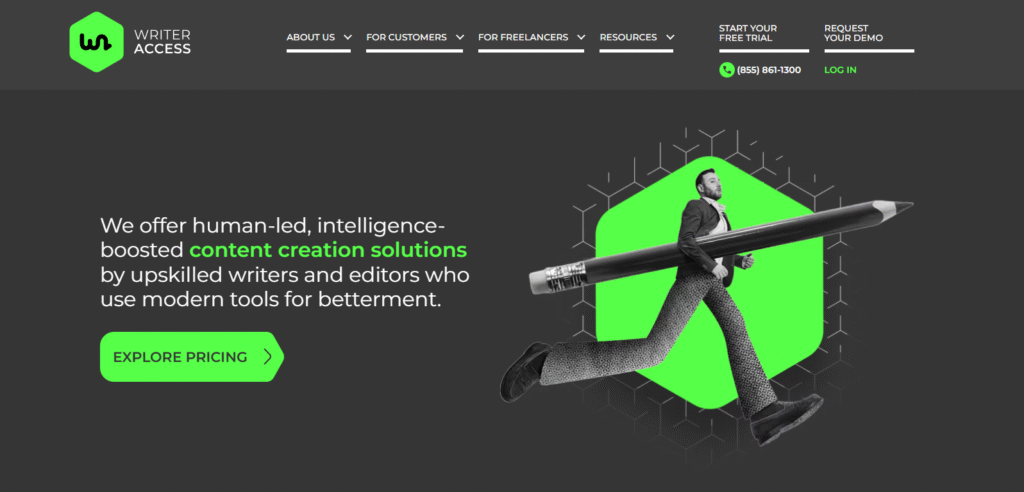Click the arrow inside Explore Pricing button
Viewport: 1024px width, 492px height.
pyautogui.click(x=267, y=357)
